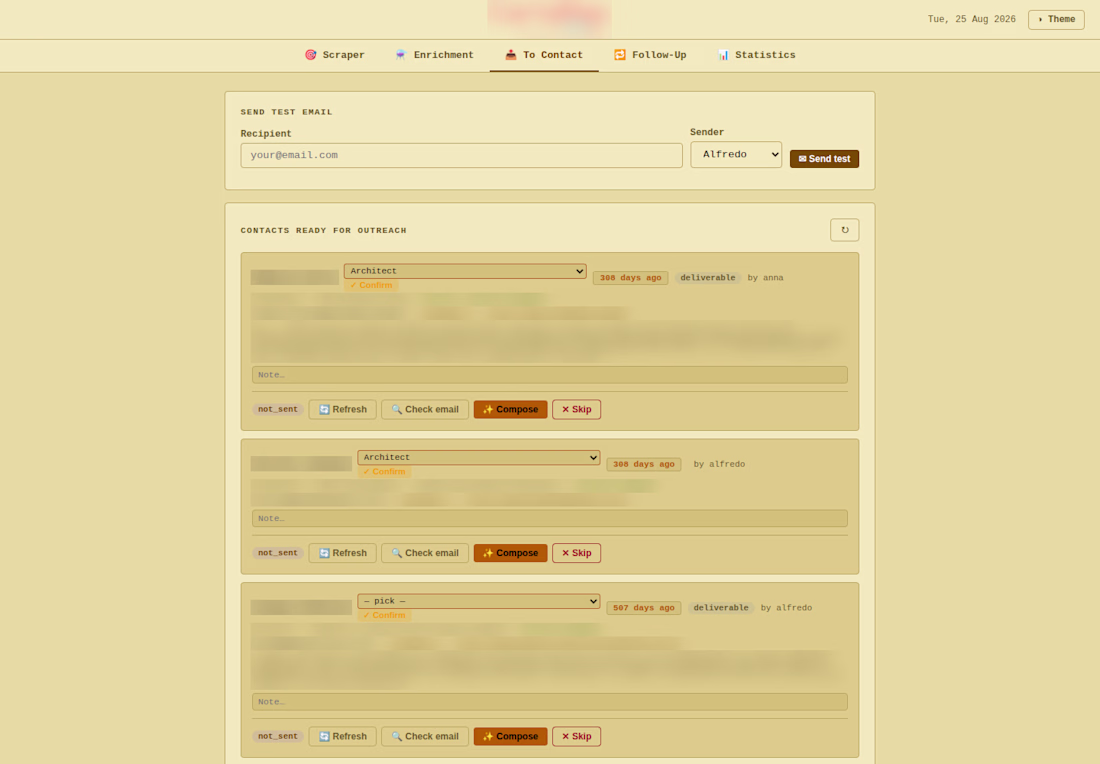Skip the middle alfredo contact

(576, 553)
